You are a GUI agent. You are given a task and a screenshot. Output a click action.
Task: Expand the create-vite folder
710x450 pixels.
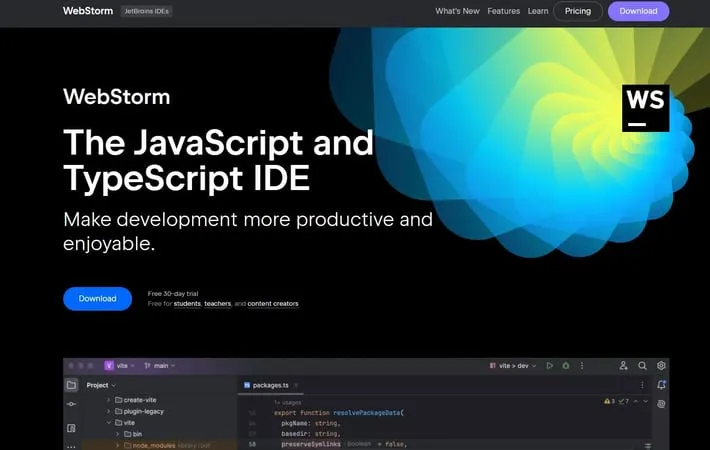108,400
